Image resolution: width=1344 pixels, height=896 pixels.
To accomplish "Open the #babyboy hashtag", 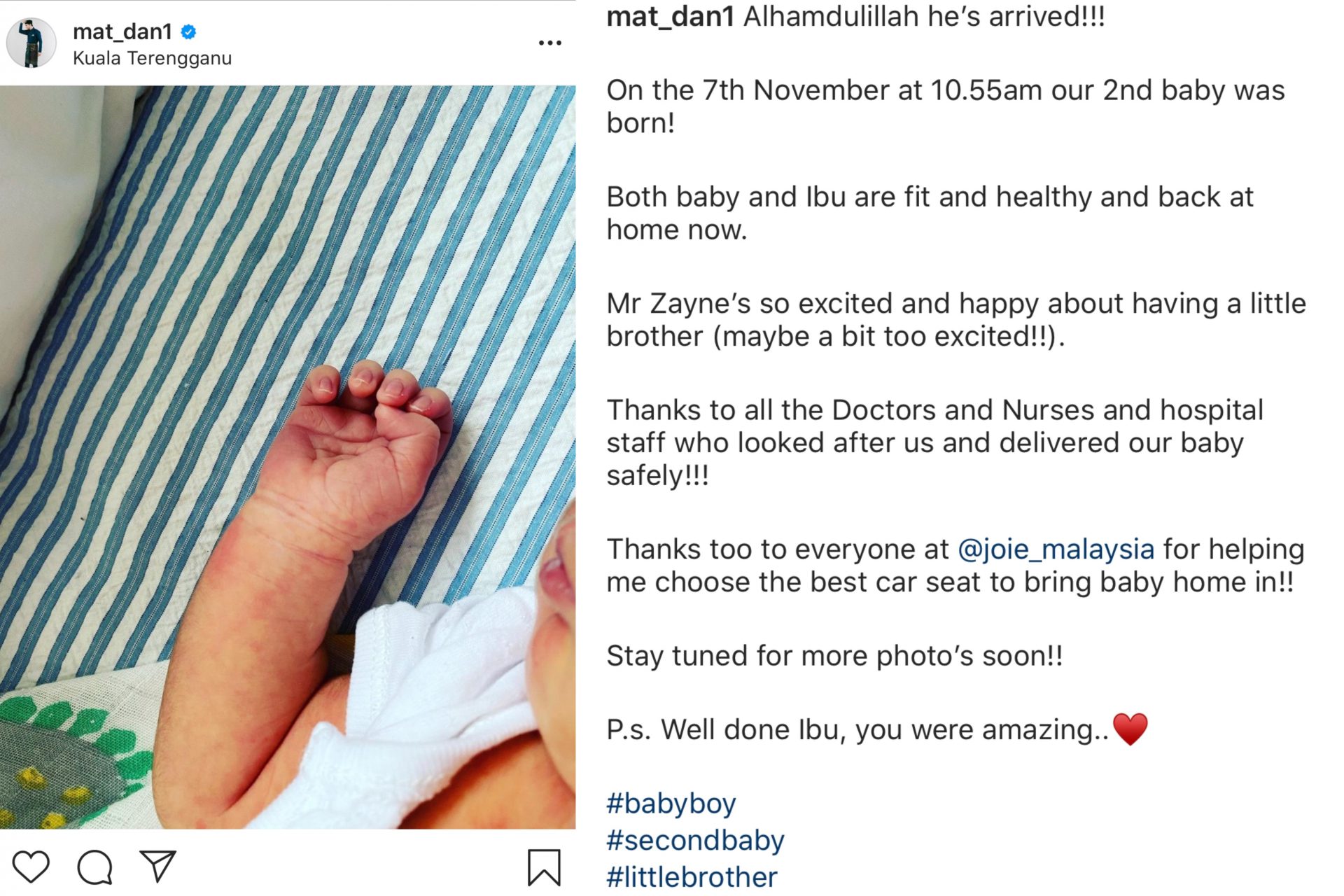I will tap(671, 804).
